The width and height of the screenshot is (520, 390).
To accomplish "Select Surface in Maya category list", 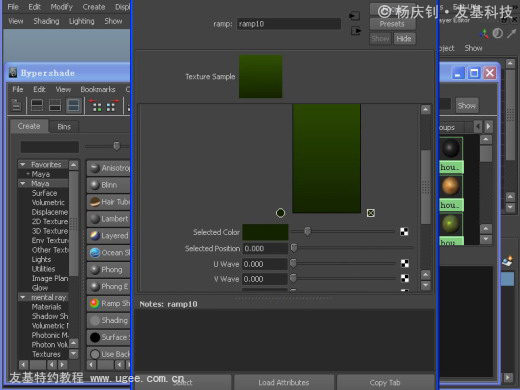I will pyautogui.click(x=44, y=193).
